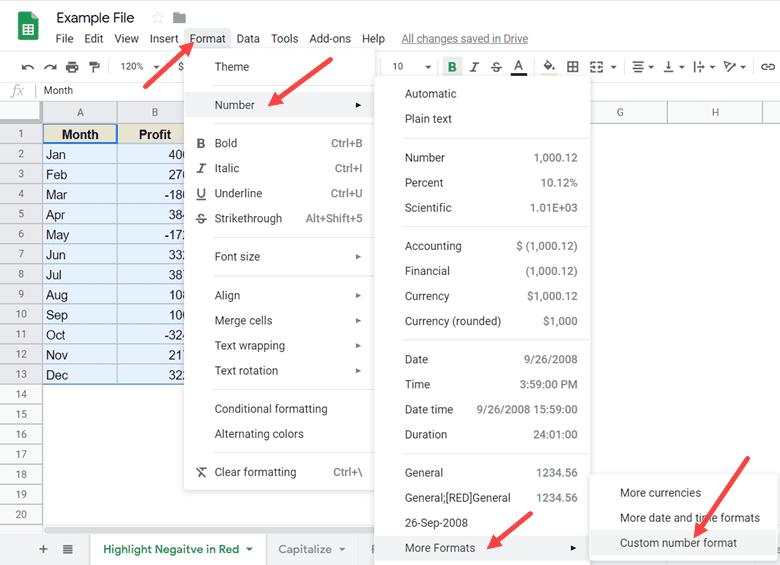This screenshot has height=565, width=780.
Task: Toggle Bold toolbar button
Action: [x=452, y=67]
